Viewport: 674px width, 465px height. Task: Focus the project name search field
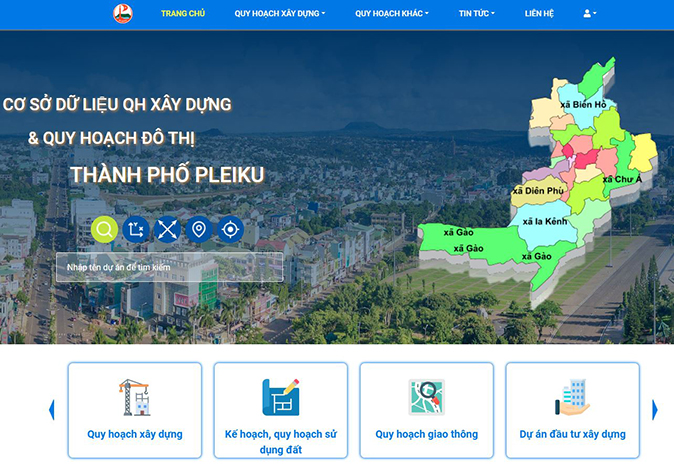(x=169, y=267)
